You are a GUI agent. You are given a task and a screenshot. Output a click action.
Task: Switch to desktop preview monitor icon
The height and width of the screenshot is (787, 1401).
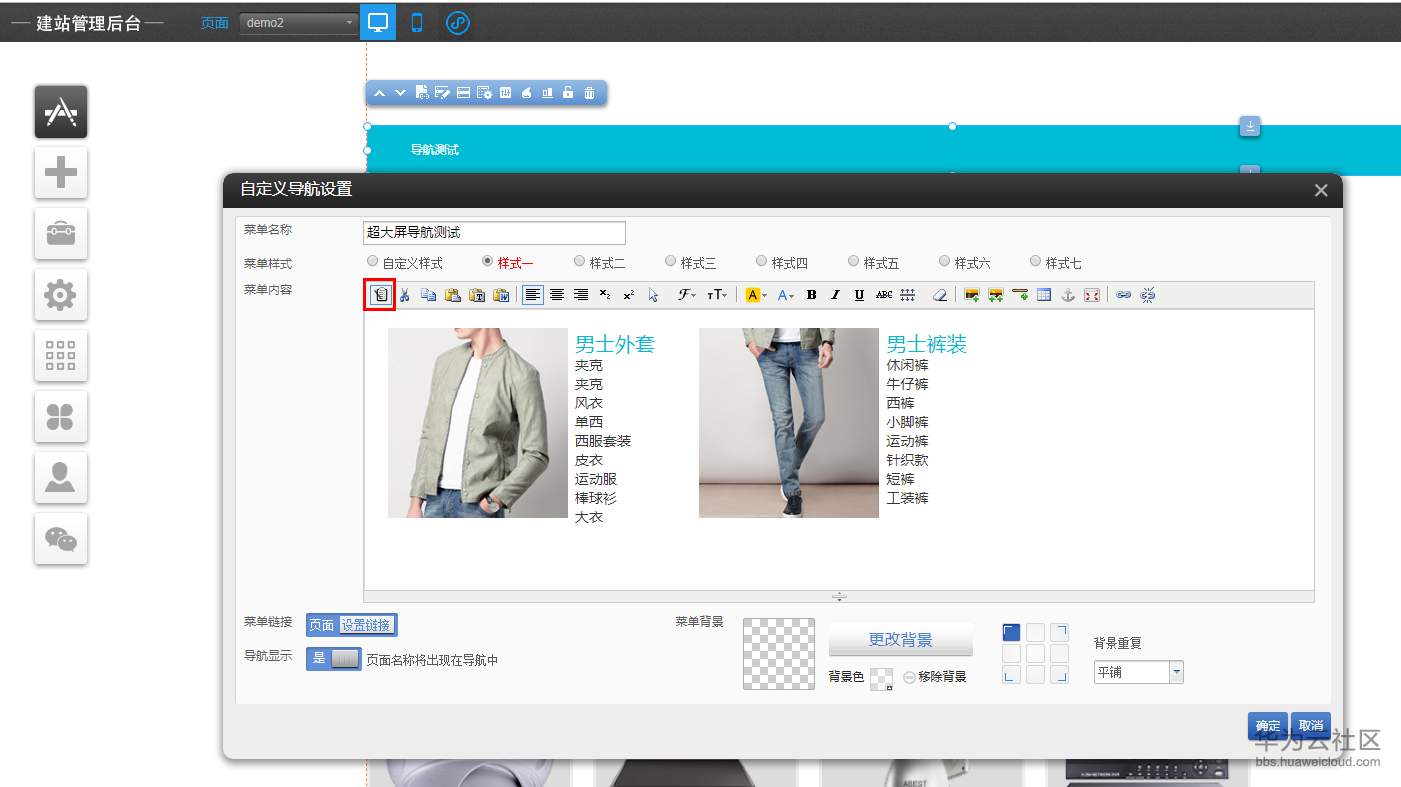click(x=378, y=22)
